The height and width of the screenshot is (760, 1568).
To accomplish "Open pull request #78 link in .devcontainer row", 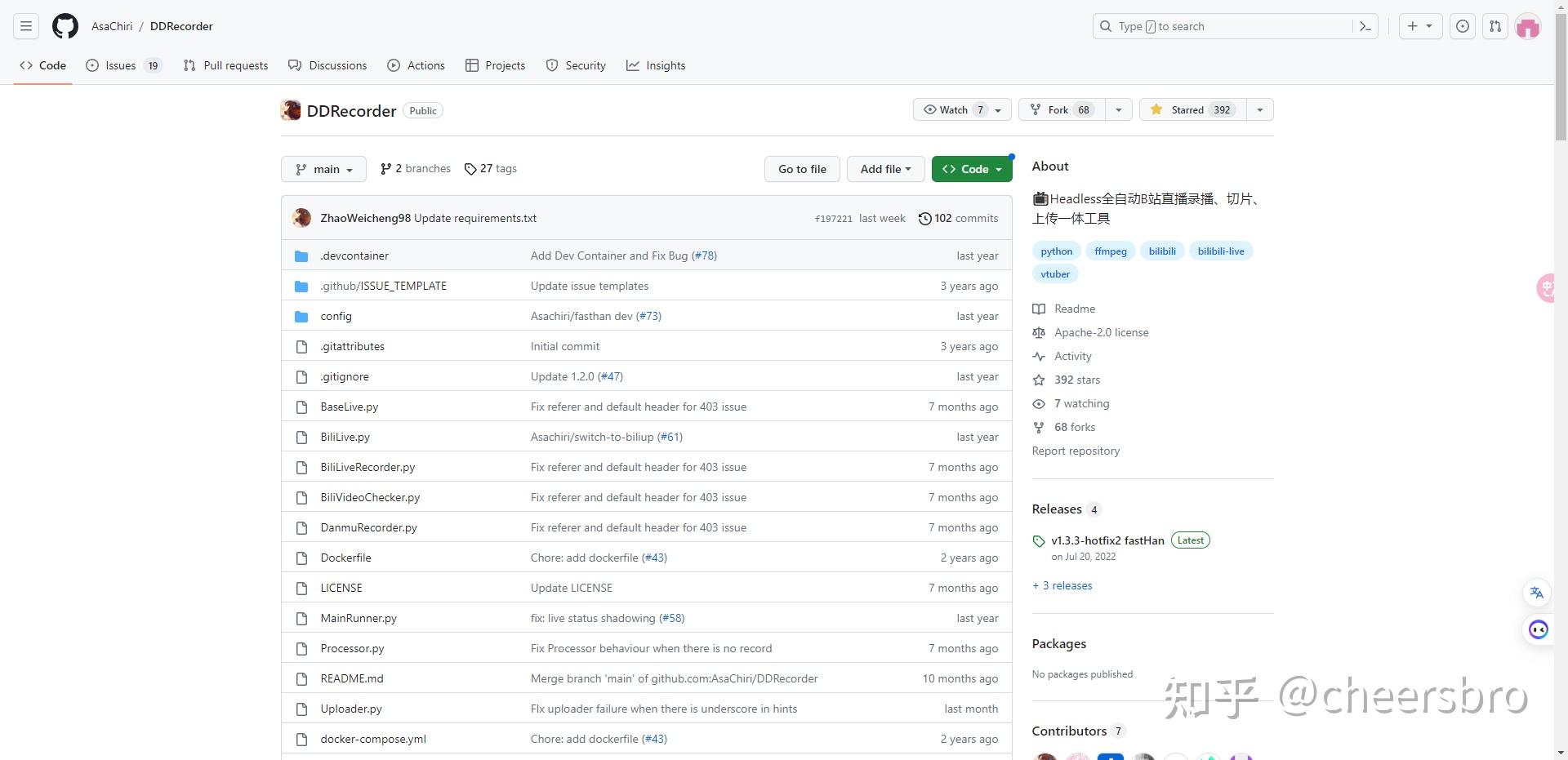I will (704, 256).
